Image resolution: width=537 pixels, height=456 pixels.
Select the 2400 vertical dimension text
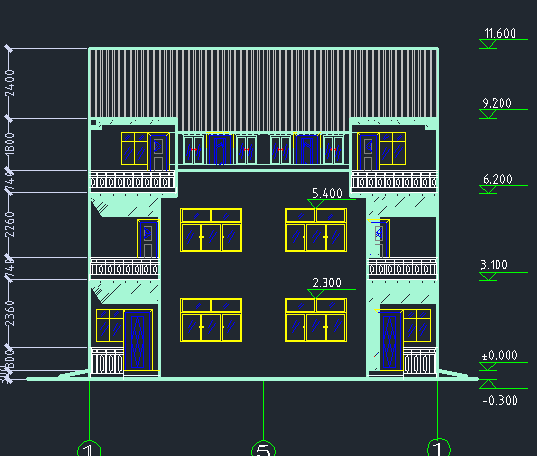[10, 83]
